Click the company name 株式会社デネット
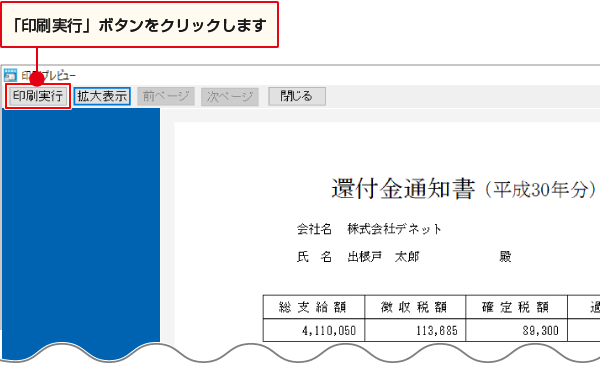 pos(395,229)
